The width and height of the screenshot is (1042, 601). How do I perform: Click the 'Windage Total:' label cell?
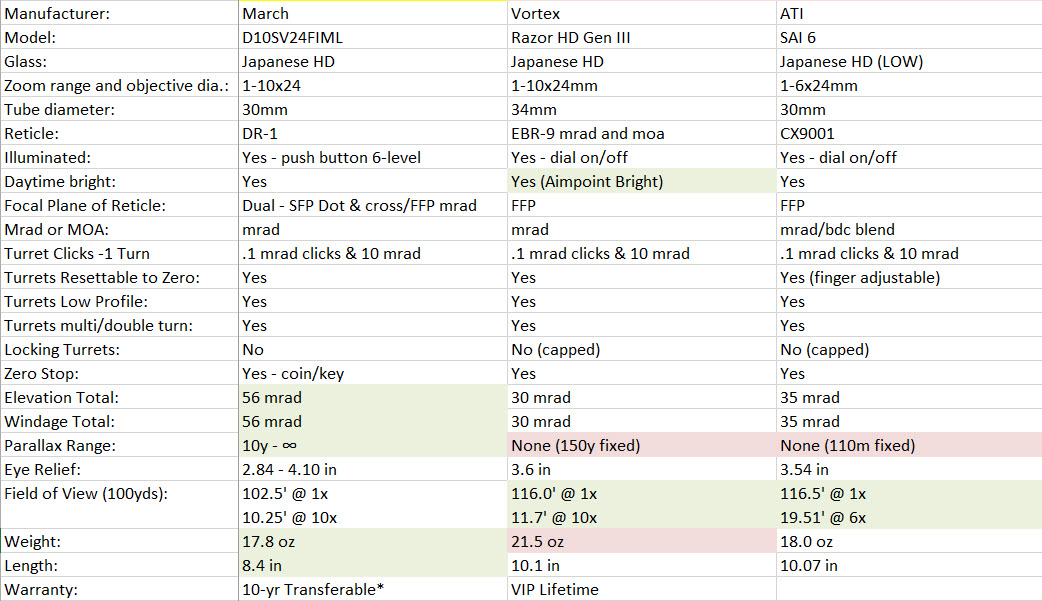pos(120,421)
